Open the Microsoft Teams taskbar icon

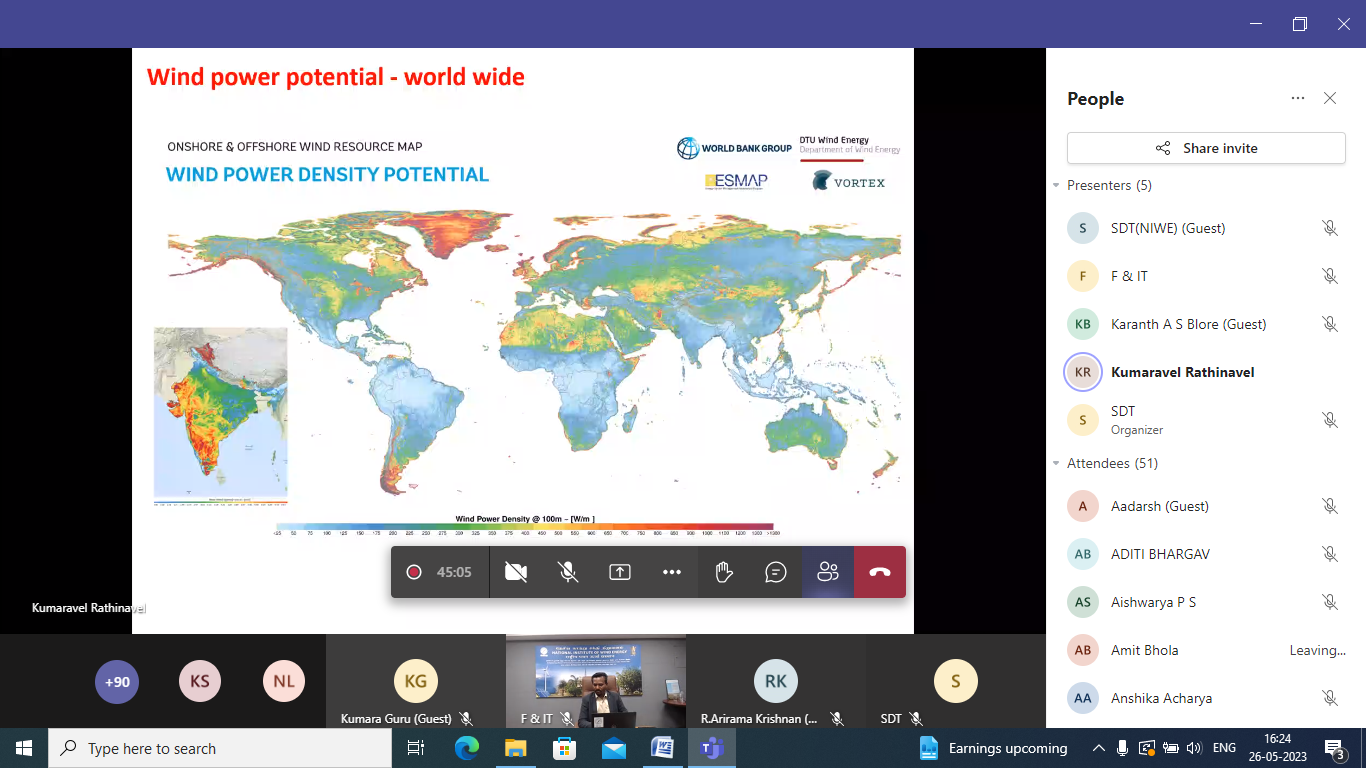712,748
